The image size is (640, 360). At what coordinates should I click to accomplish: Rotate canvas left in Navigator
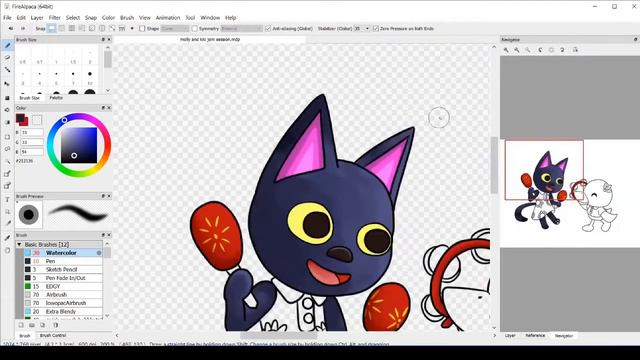coord(540,50)
